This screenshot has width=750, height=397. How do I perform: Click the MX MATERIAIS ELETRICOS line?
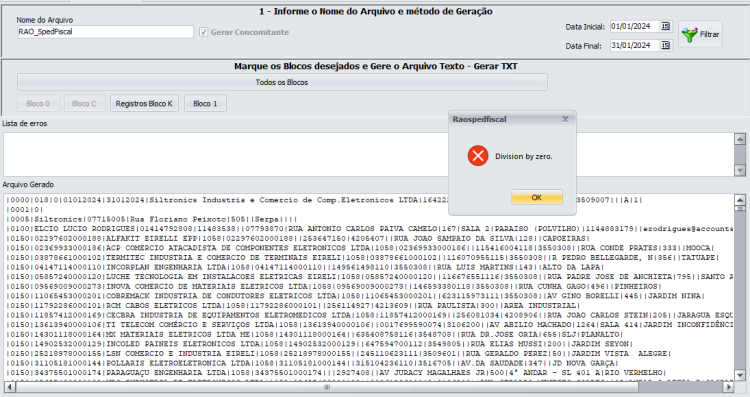pos(314,334)
